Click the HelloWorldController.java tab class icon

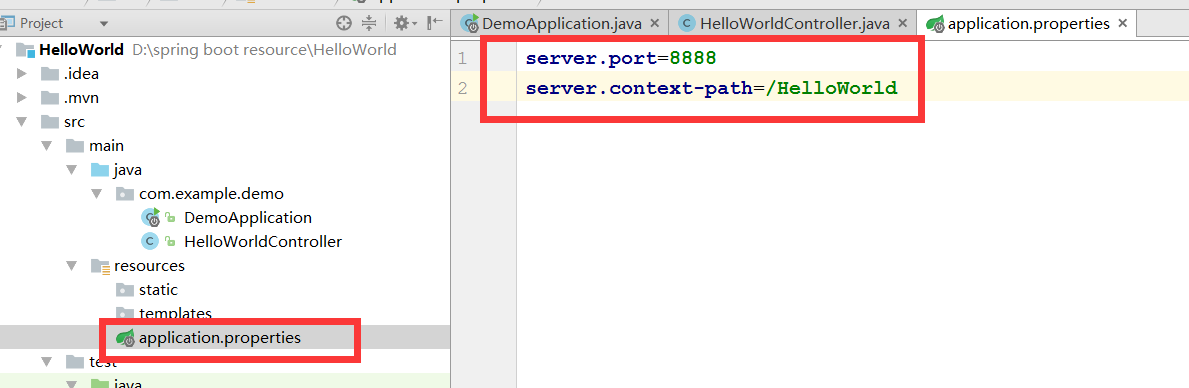click(x=687, y=24)
